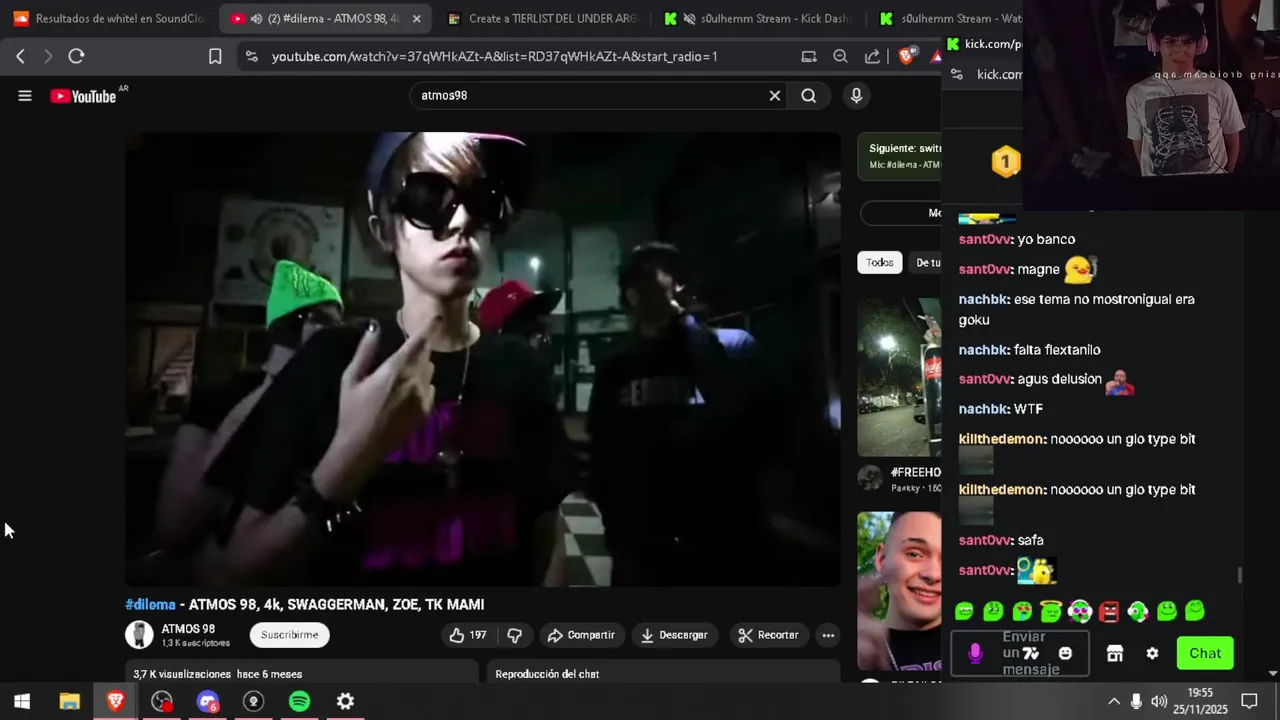Open the YouTube hamburger guide menu

(25, 96)
